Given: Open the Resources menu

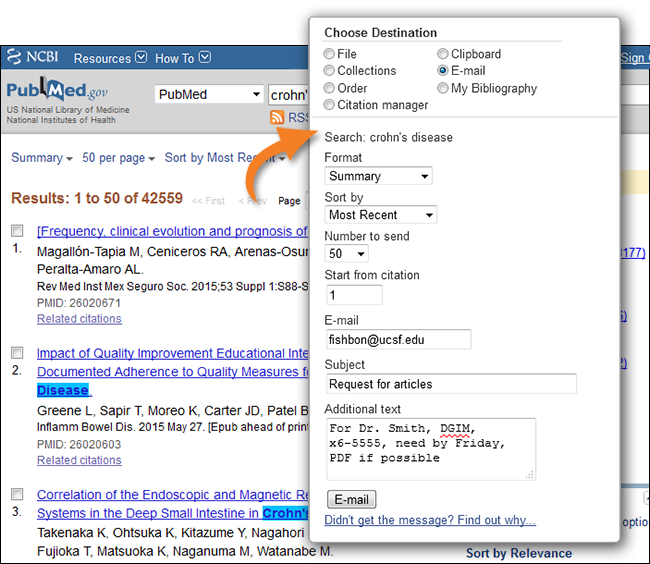Looking at the screenshot, I should (110, 58).
